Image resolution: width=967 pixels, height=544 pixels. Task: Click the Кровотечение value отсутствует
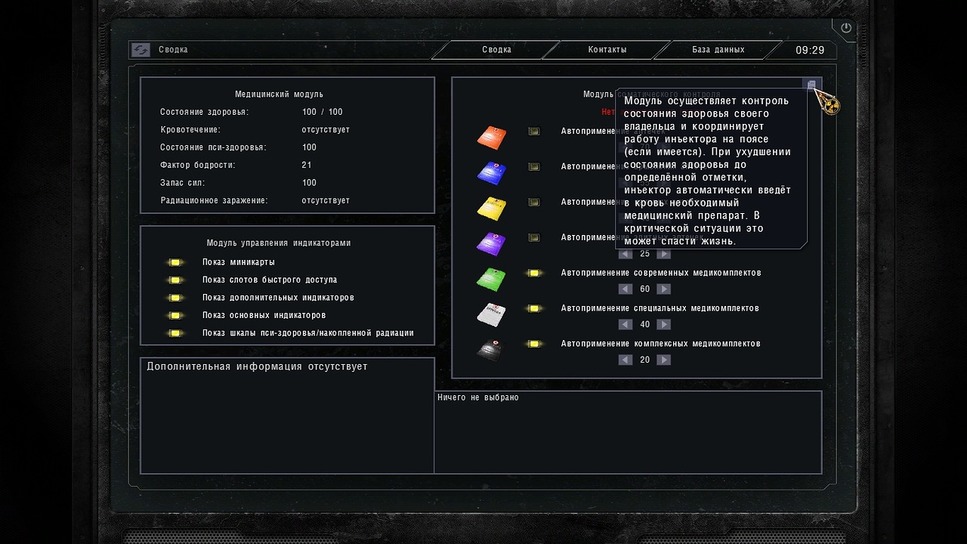point(326,130)
